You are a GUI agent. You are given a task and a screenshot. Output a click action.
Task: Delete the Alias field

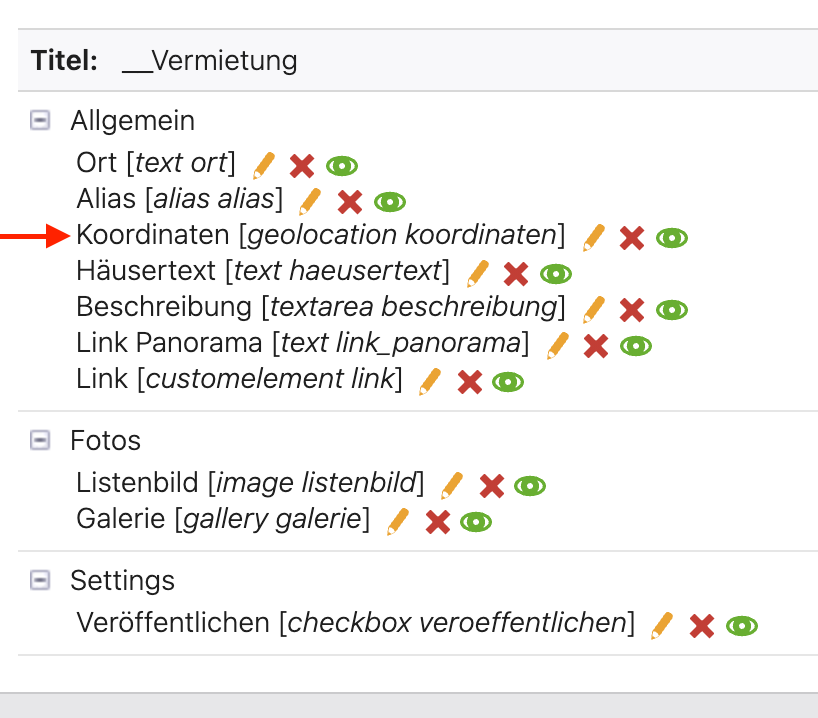pyautogui.click(x=350, y=202)
